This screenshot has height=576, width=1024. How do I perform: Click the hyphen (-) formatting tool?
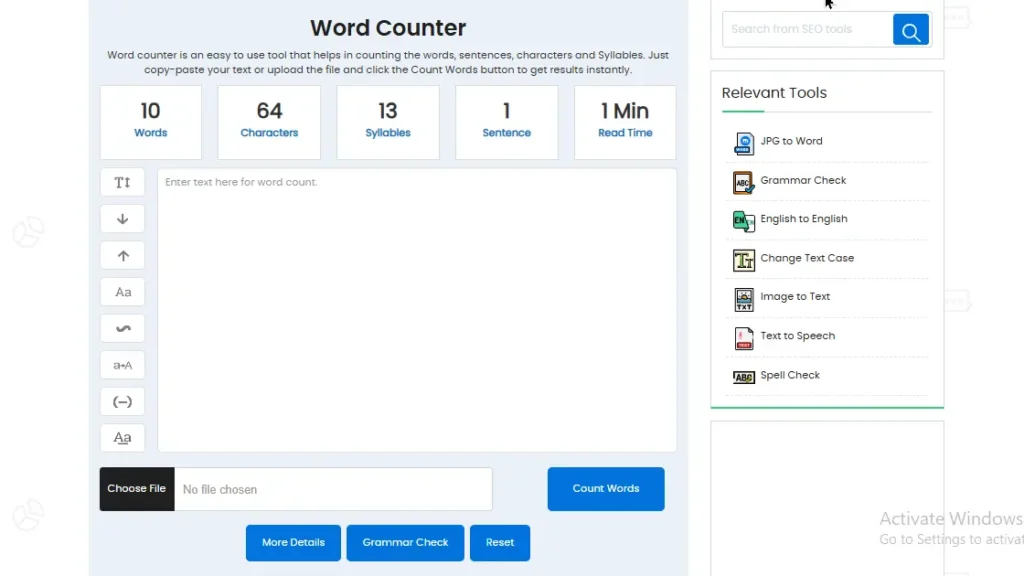pos(122,401)
